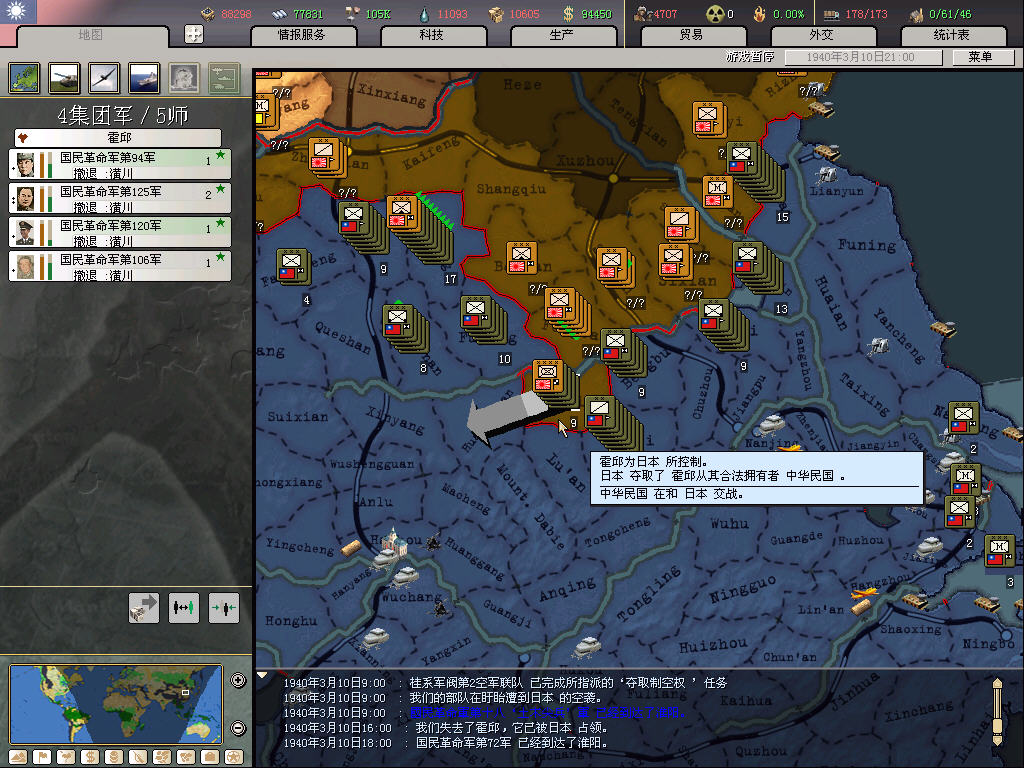Viewport: 1024px width, 768px height.
Task: Zoom in with the minimap plus button
Action: pyautogui.click(x=238, y=680)
